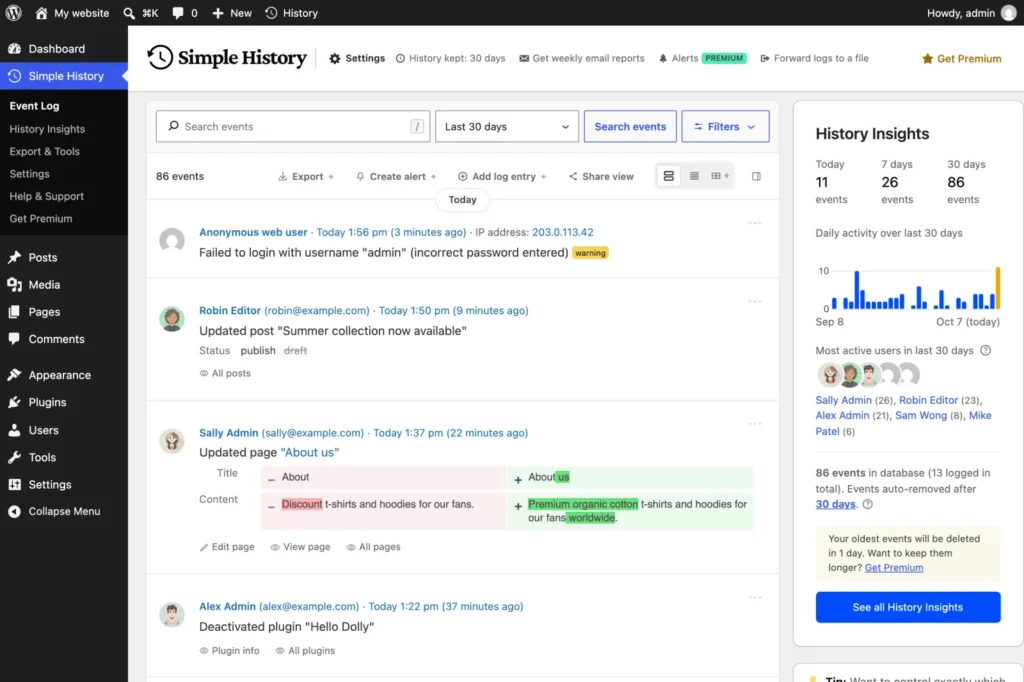Viewport: 1024px width, 682px height.
Task: Click the admin avatar near Howdy
Action: tap(1009, 13)
